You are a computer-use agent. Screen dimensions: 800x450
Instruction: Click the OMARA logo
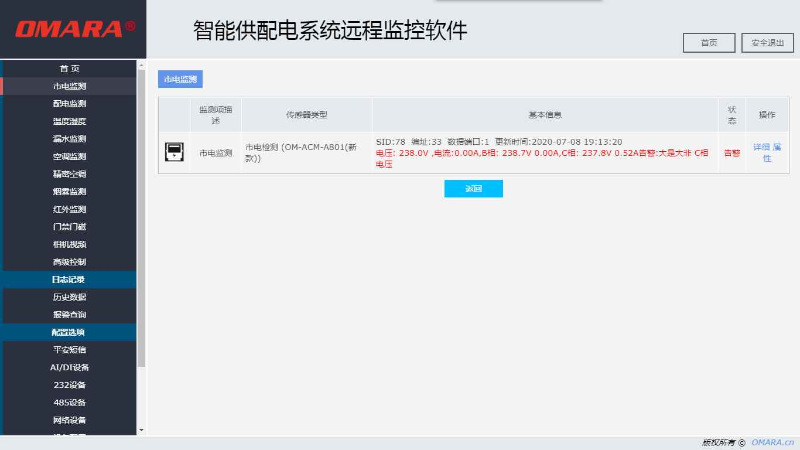coord(74,29)
